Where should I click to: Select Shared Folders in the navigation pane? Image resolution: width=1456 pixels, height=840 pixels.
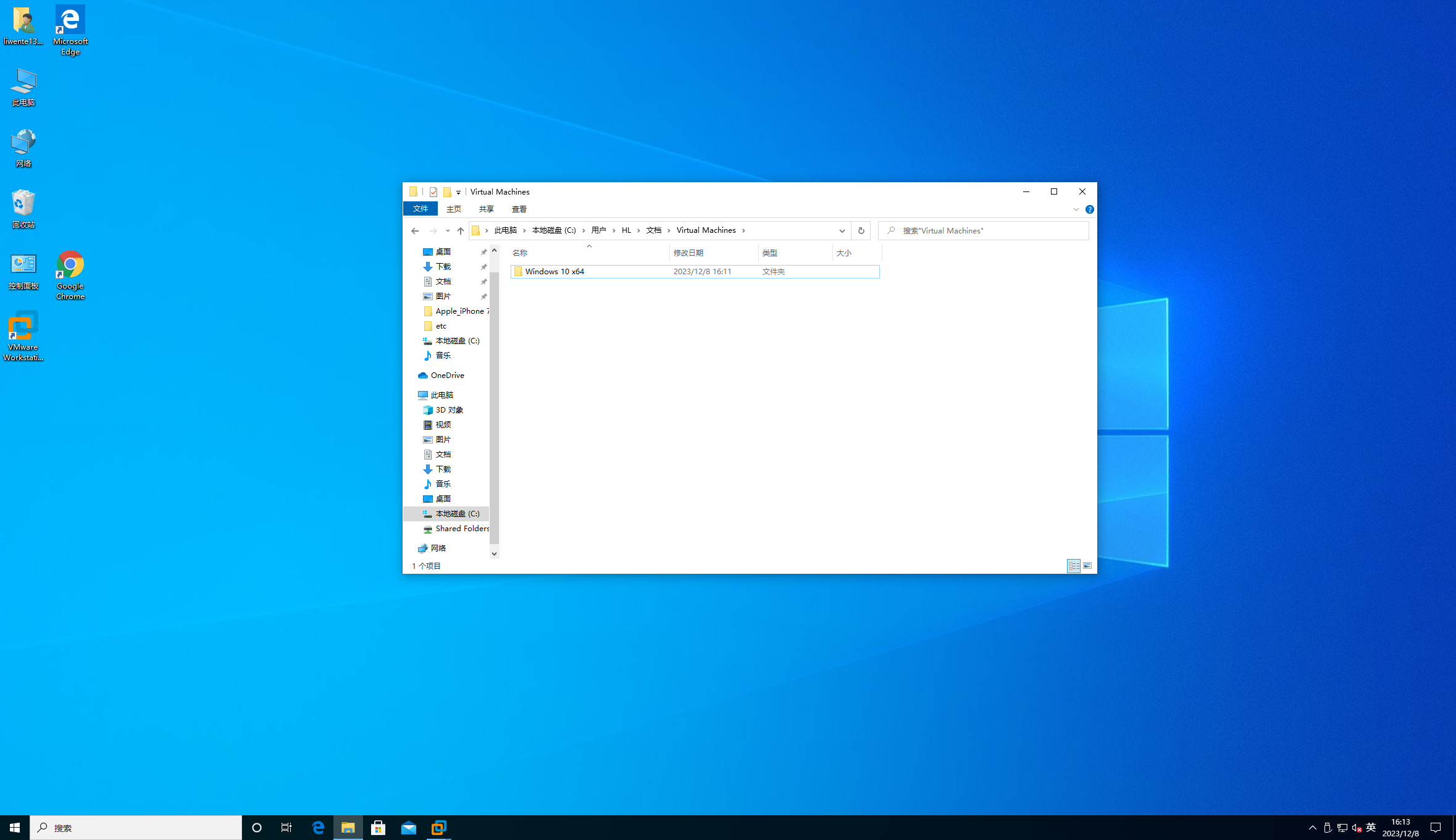pos(462,529)
